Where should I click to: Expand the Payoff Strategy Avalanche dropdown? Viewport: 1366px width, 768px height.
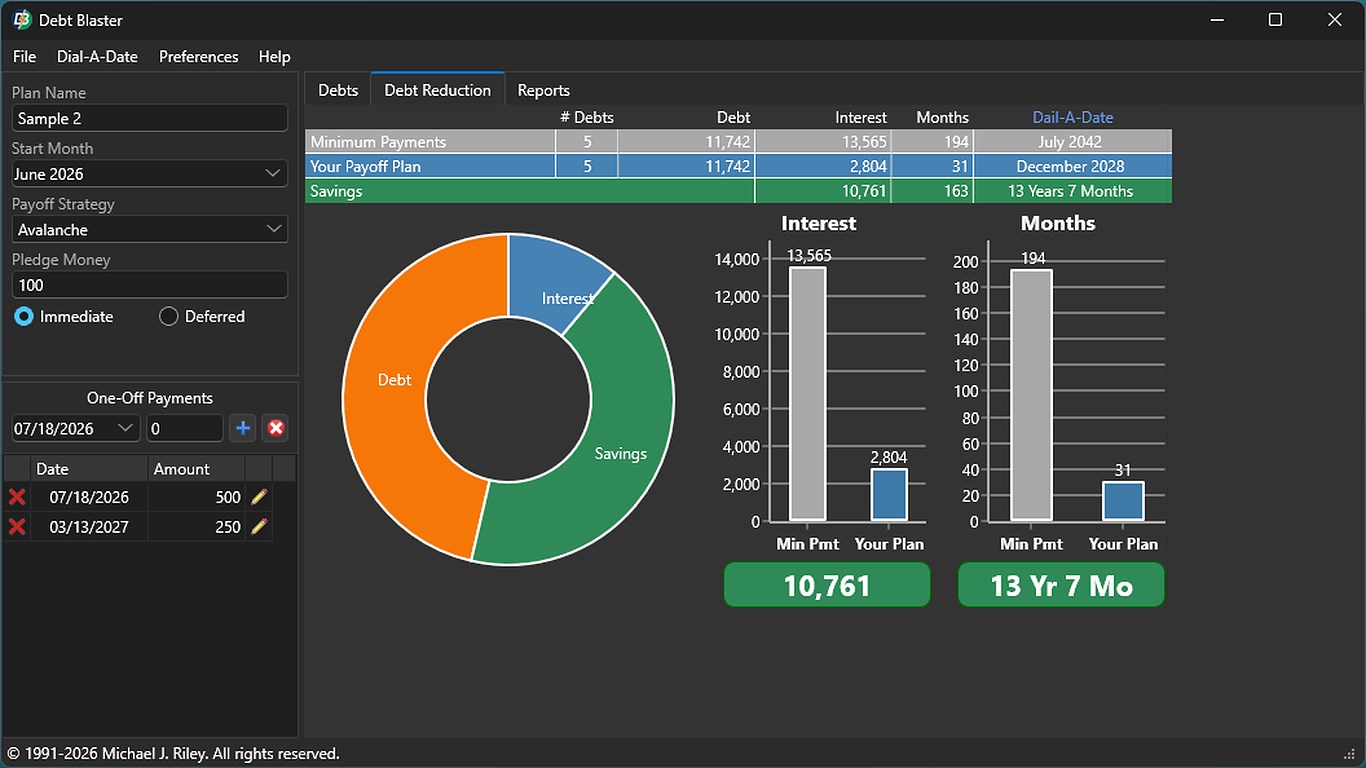[x=150, y=230]
